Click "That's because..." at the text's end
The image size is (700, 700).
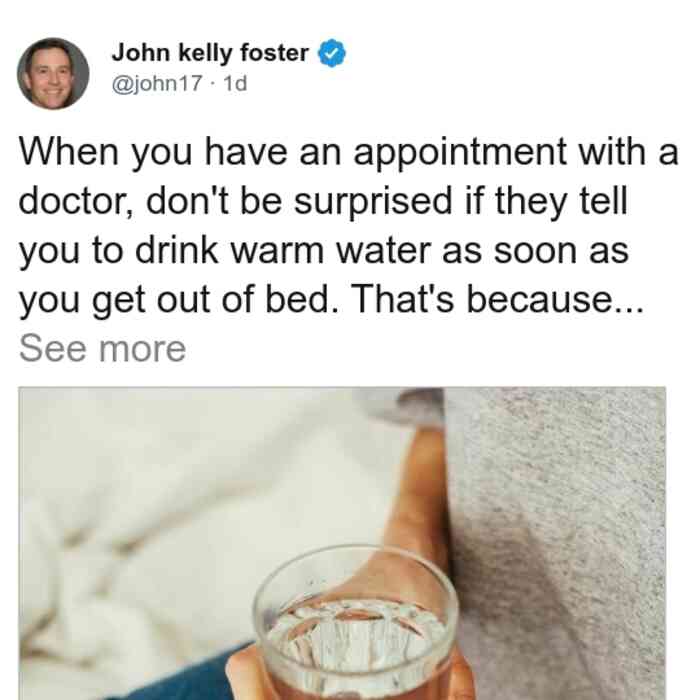click(x=497, y=299)
